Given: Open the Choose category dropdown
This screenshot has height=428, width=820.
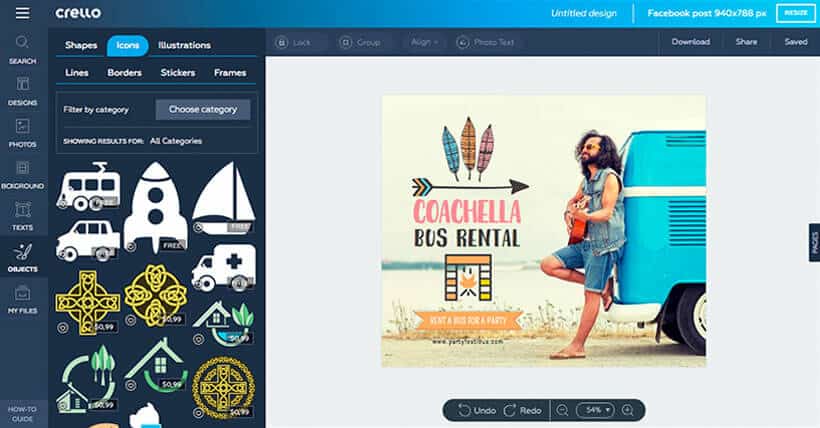Looking at the screenshot, I should [203, 109].
